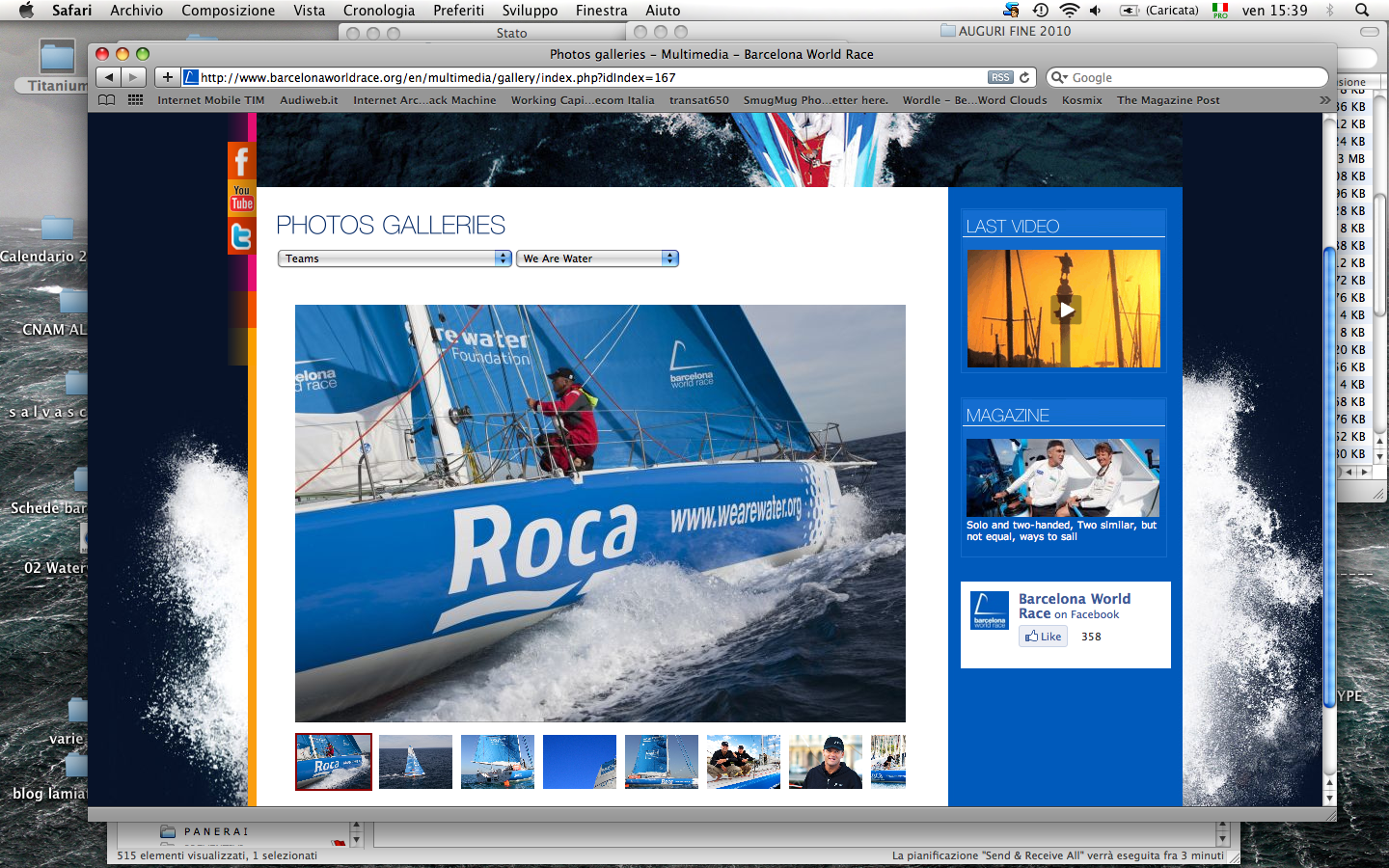Image resolution: width=1389 pixels, height=868 pixels.
Task: Open Solo and two-handed magazine article
Action: pyautogui.click(x=1061, y=531)
